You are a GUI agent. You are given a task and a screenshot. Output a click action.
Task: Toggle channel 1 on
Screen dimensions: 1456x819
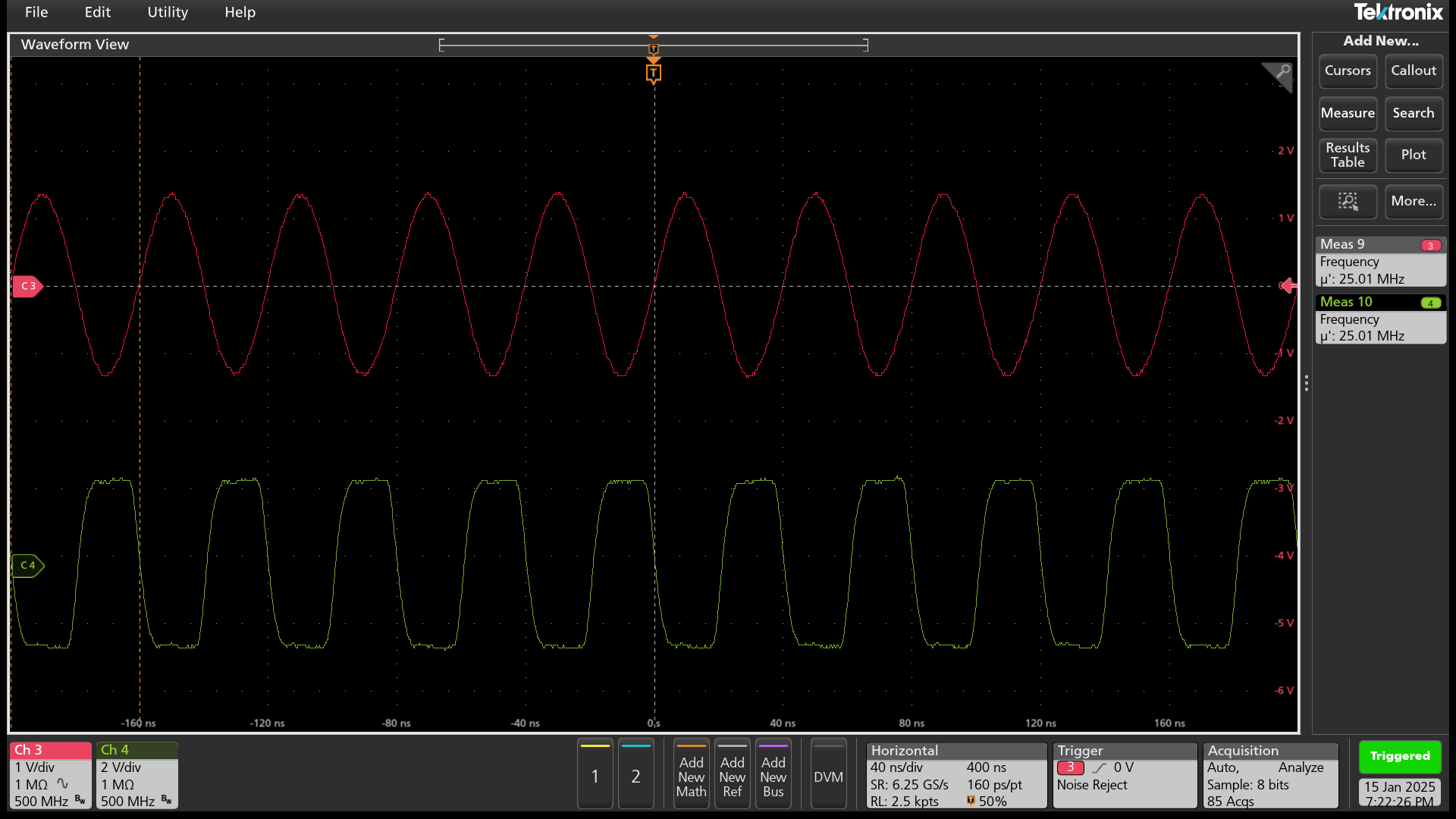coord(595,775)
